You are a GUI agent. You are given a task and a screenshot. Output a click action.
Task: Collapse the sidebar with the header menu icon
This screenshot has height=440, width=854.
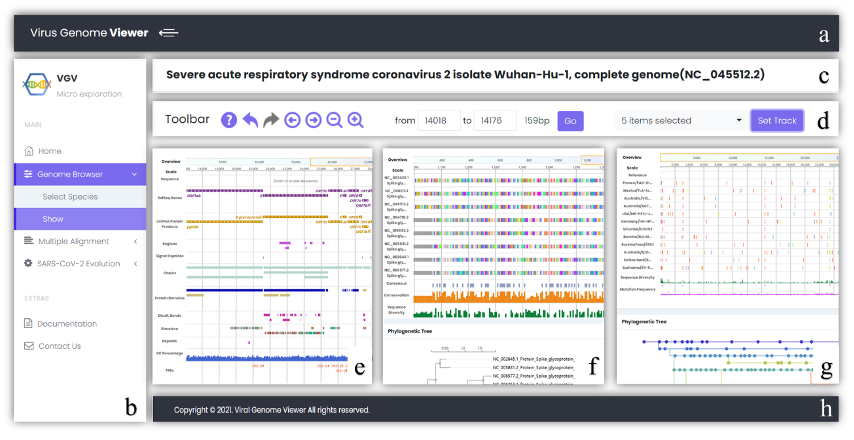coord(168,33)
